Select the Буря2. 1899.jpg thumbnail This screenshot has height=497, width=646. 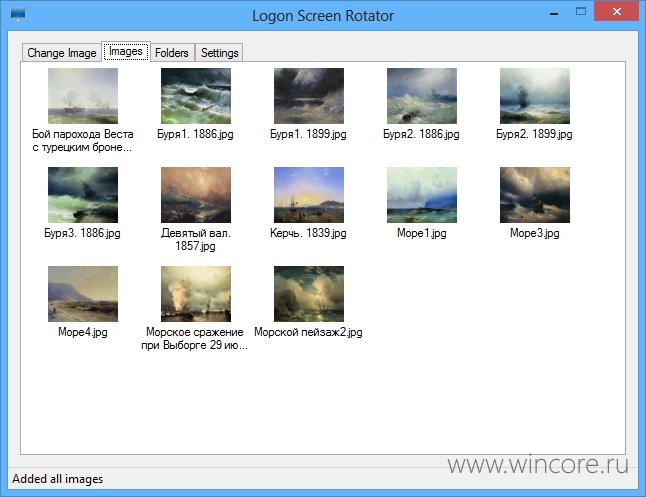pos(535,96)
